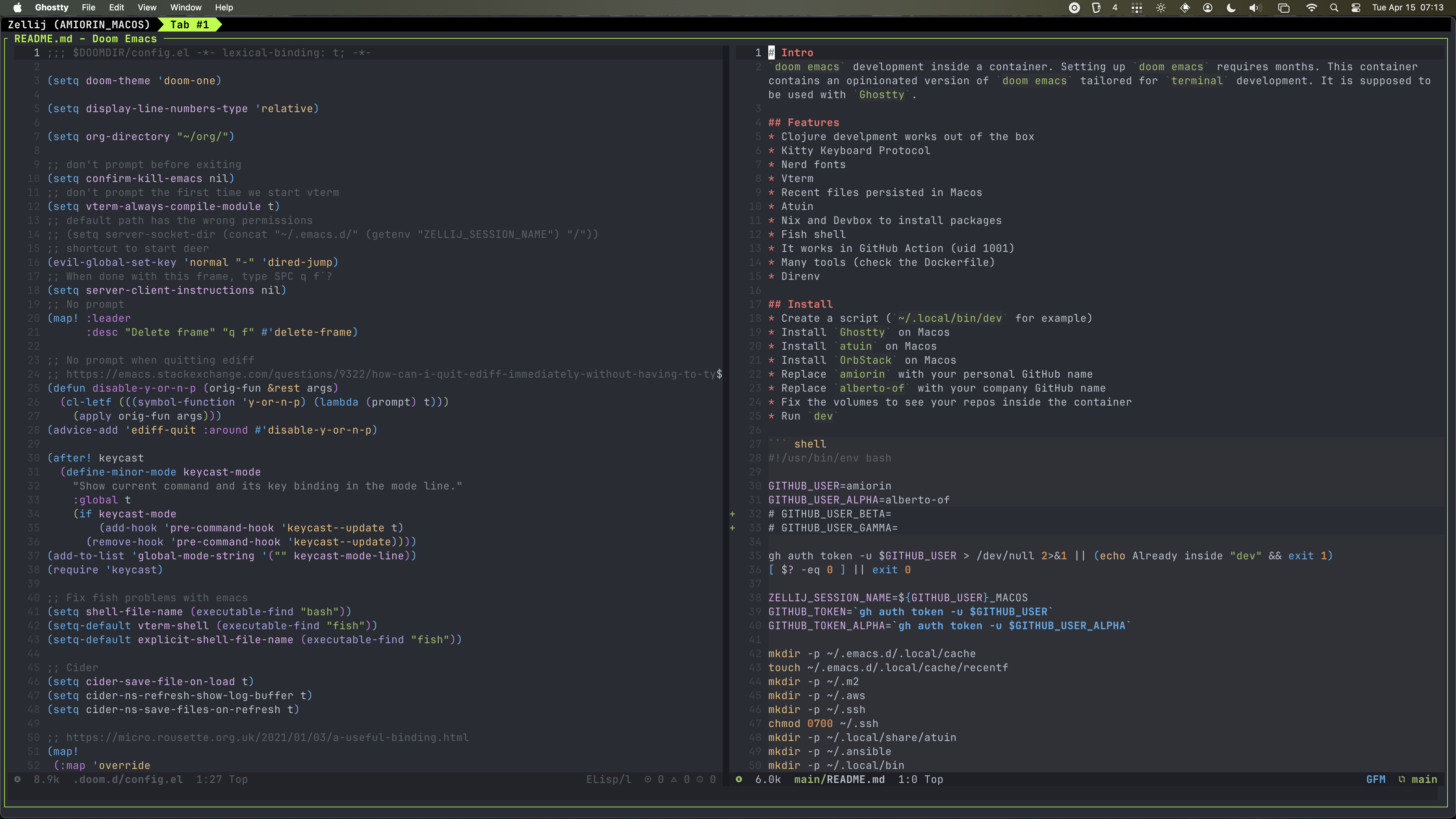Click the config.el buffer state indicator dot
This screenshot has height=819, width=1456.
[x=18, y=779]
